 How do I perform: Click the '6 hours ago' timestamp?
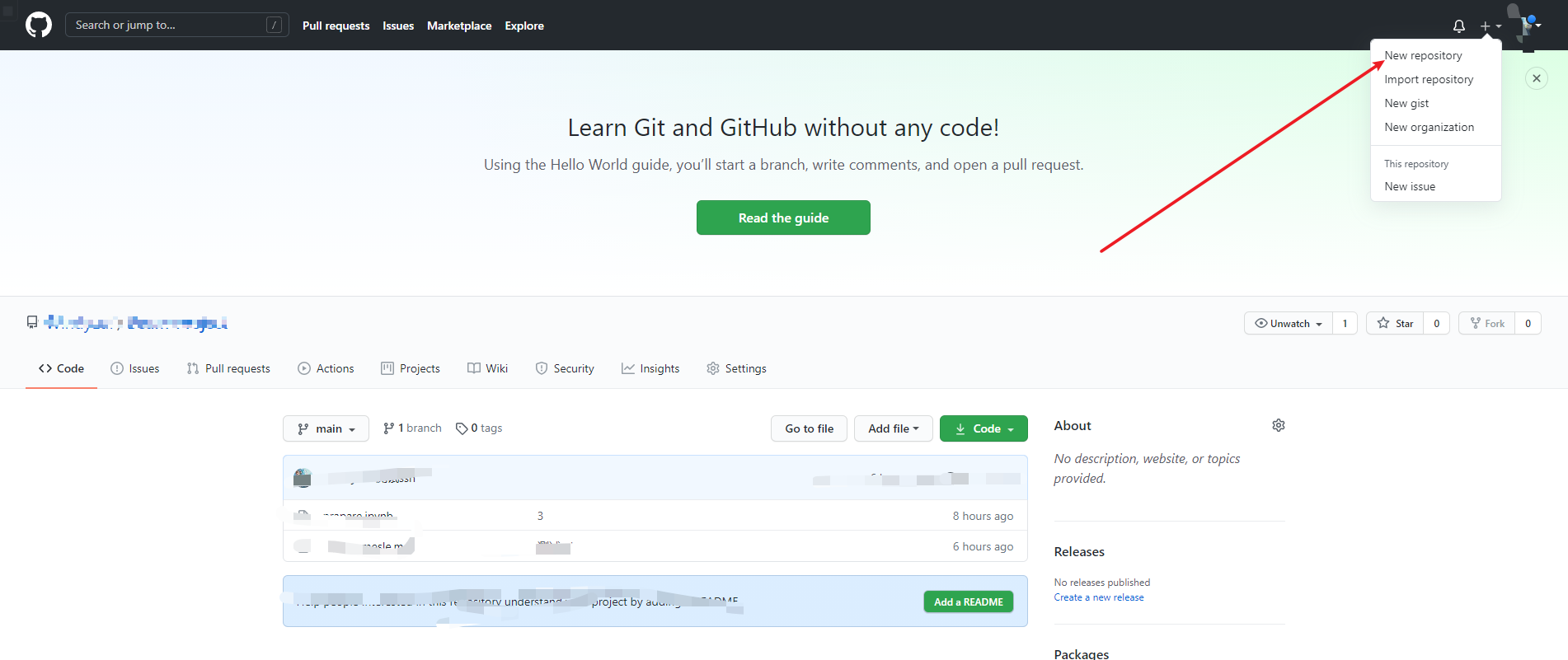(x=983, y=546)
